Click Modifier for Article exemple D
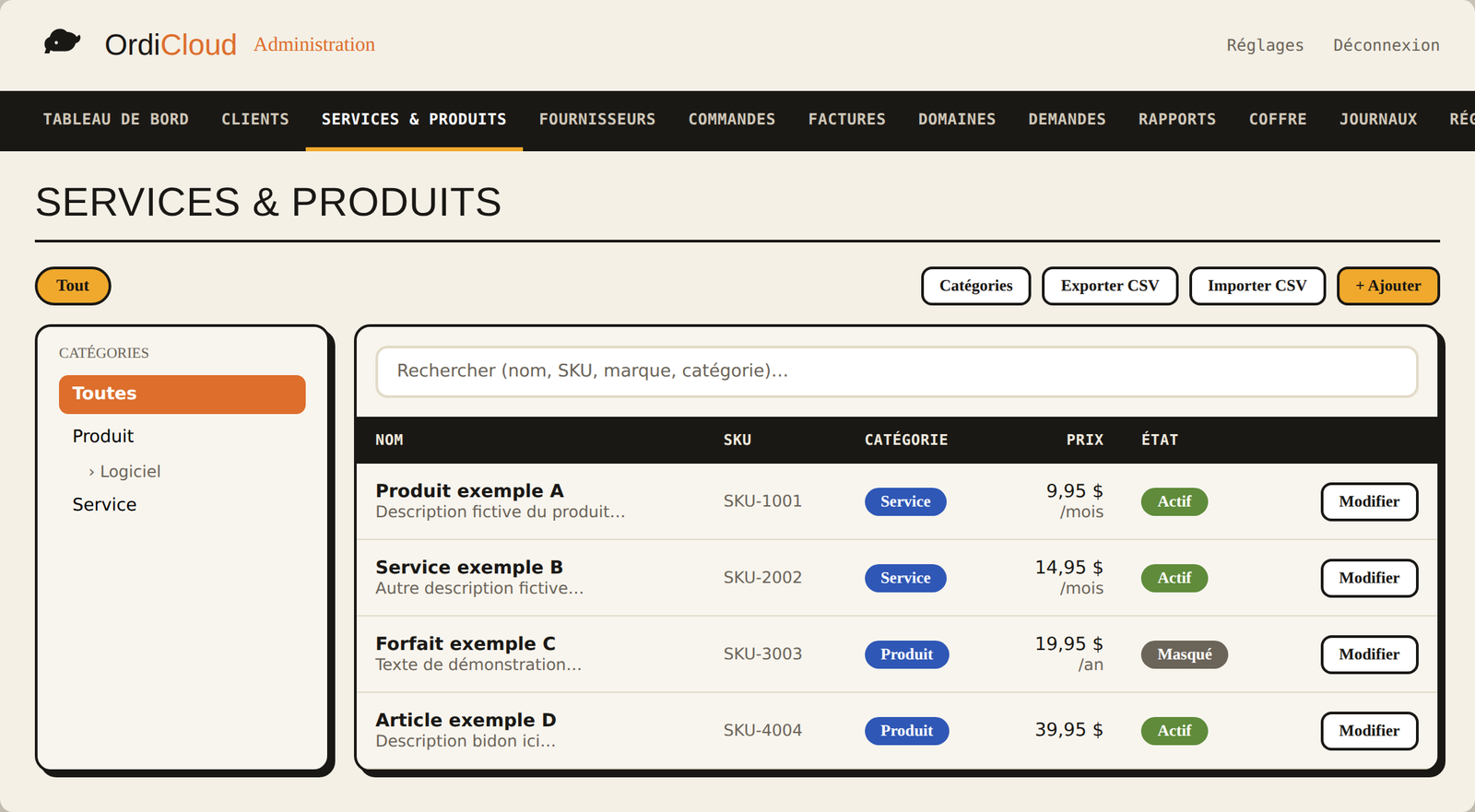 tap(1369, 731)
